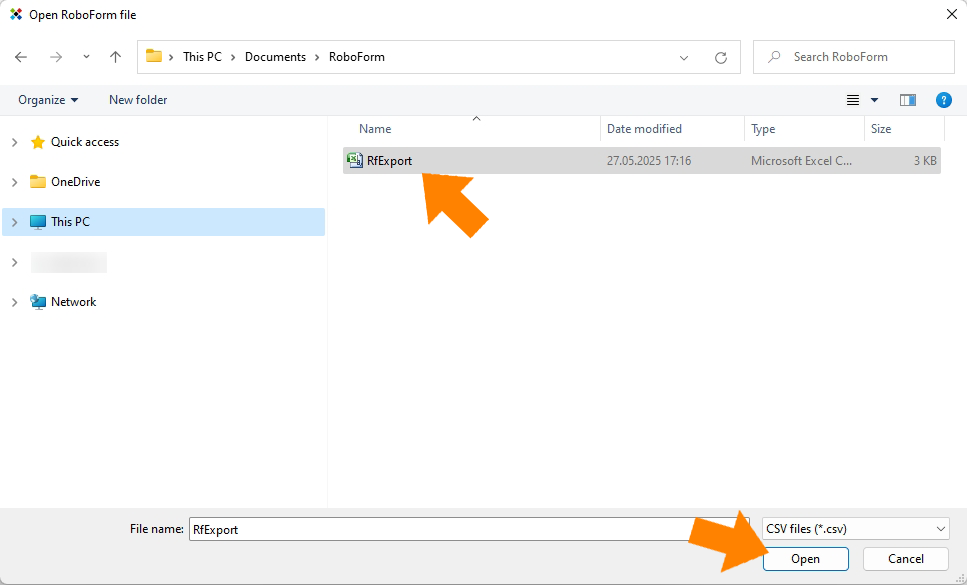Select OneDrive in sidebar

(75, 182)
